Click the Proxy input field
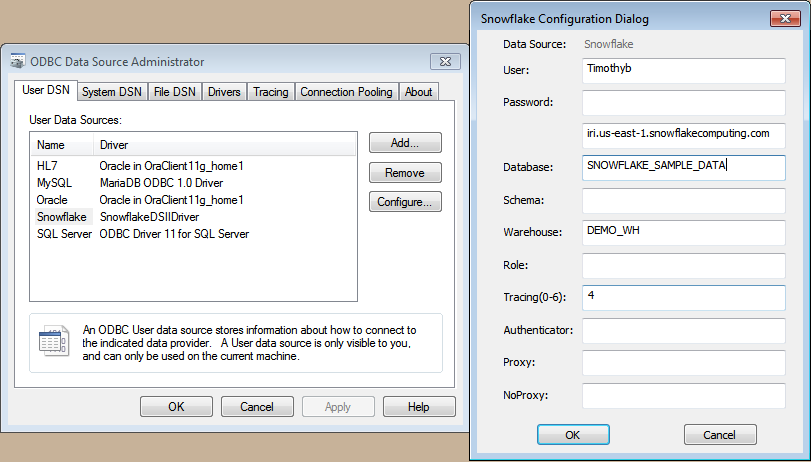This screenshot has height=462, width=811. tap(684, 363)
